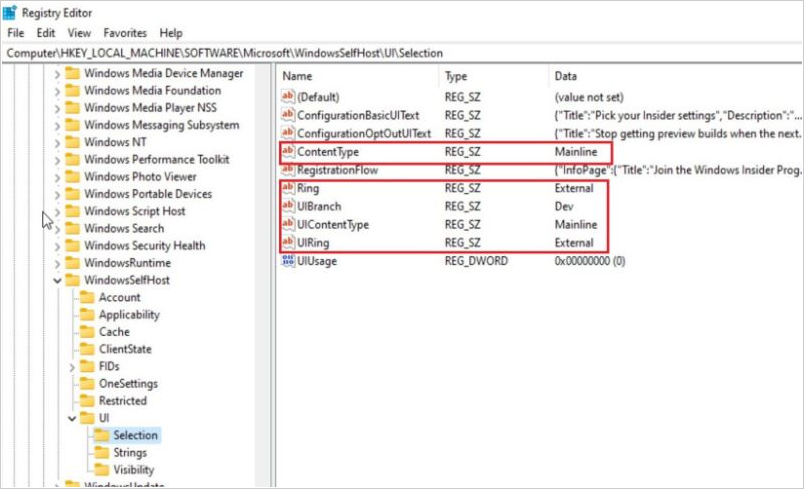Click the Restricted folder icon
The height and width of the screenshot is (490, 805).
coord(87,401)
